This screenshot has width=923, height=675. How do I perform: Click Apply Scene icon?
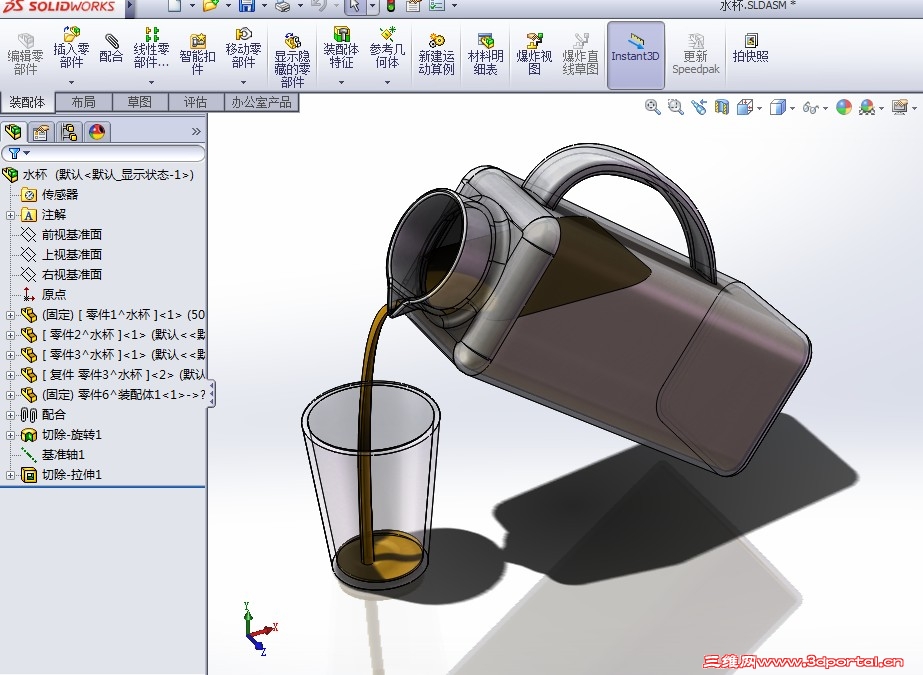coord(866,107)
